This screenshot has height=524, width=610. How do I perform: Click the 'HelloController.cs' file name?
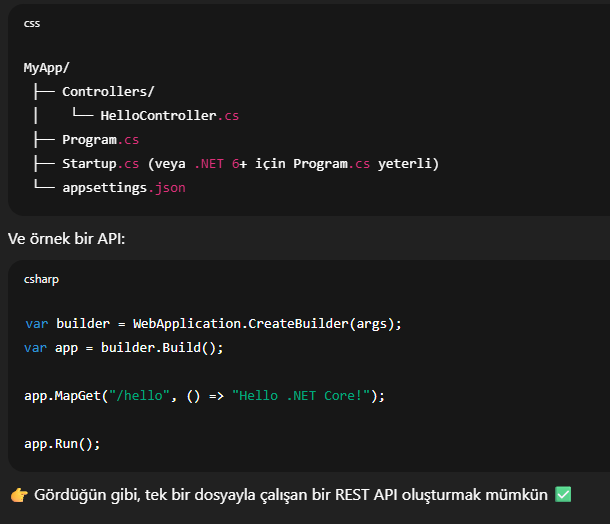point(170,116)
